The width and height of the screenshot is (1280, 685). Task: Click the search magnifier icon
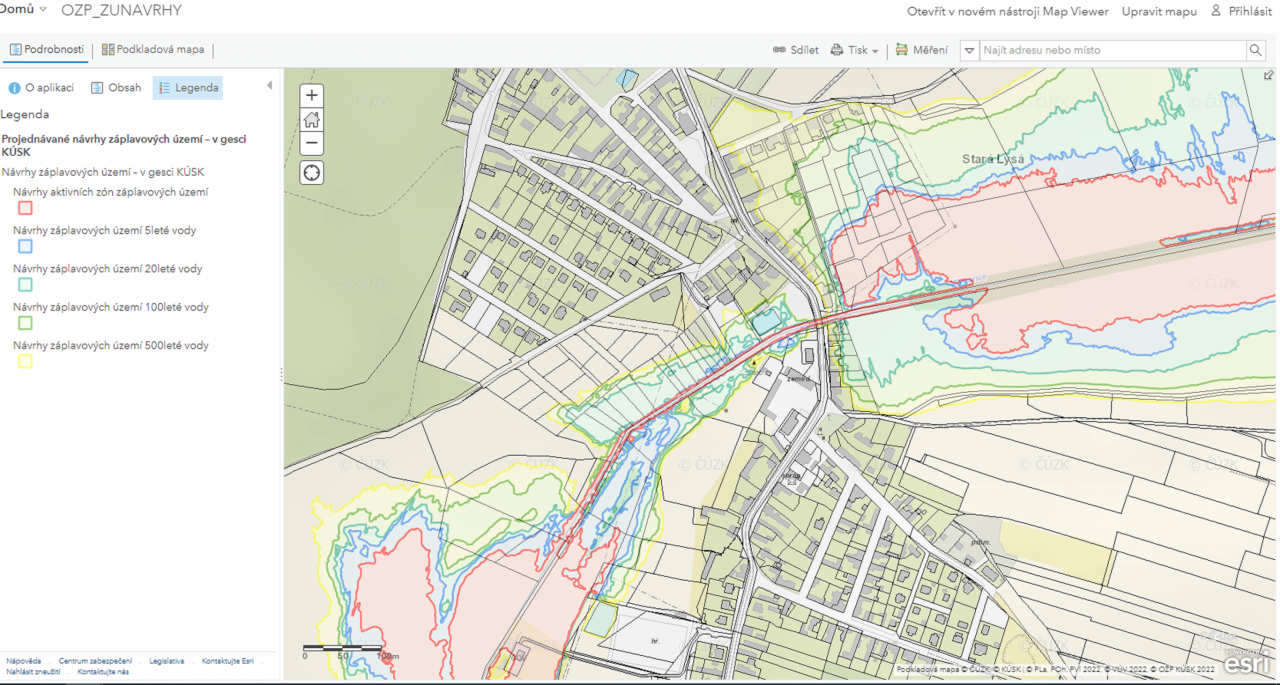[x=1256, y=50]
